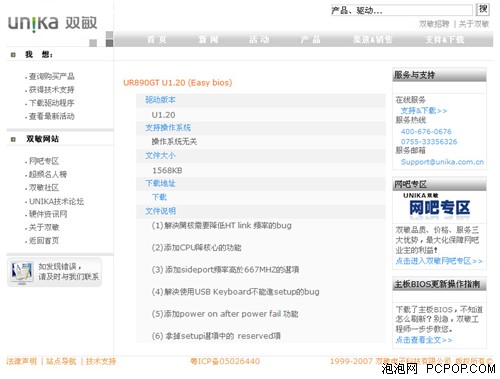Screen dimensions: 500x379
Task: Open 硬件资讯网 in the sidebar
Action: [x=48, y=214]
